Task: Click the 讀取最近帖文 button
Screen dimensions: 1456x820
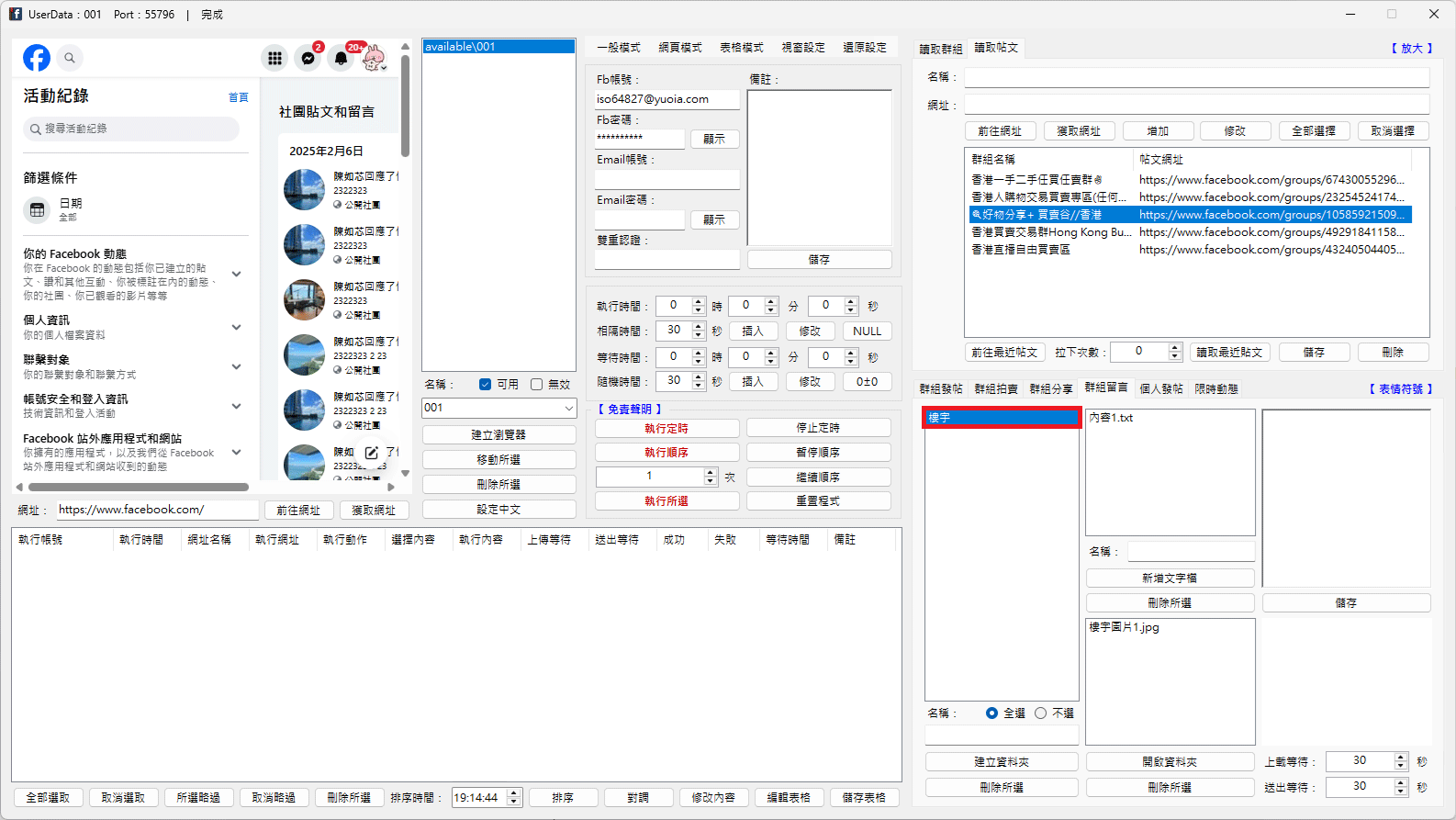Action: point(1229,353)
